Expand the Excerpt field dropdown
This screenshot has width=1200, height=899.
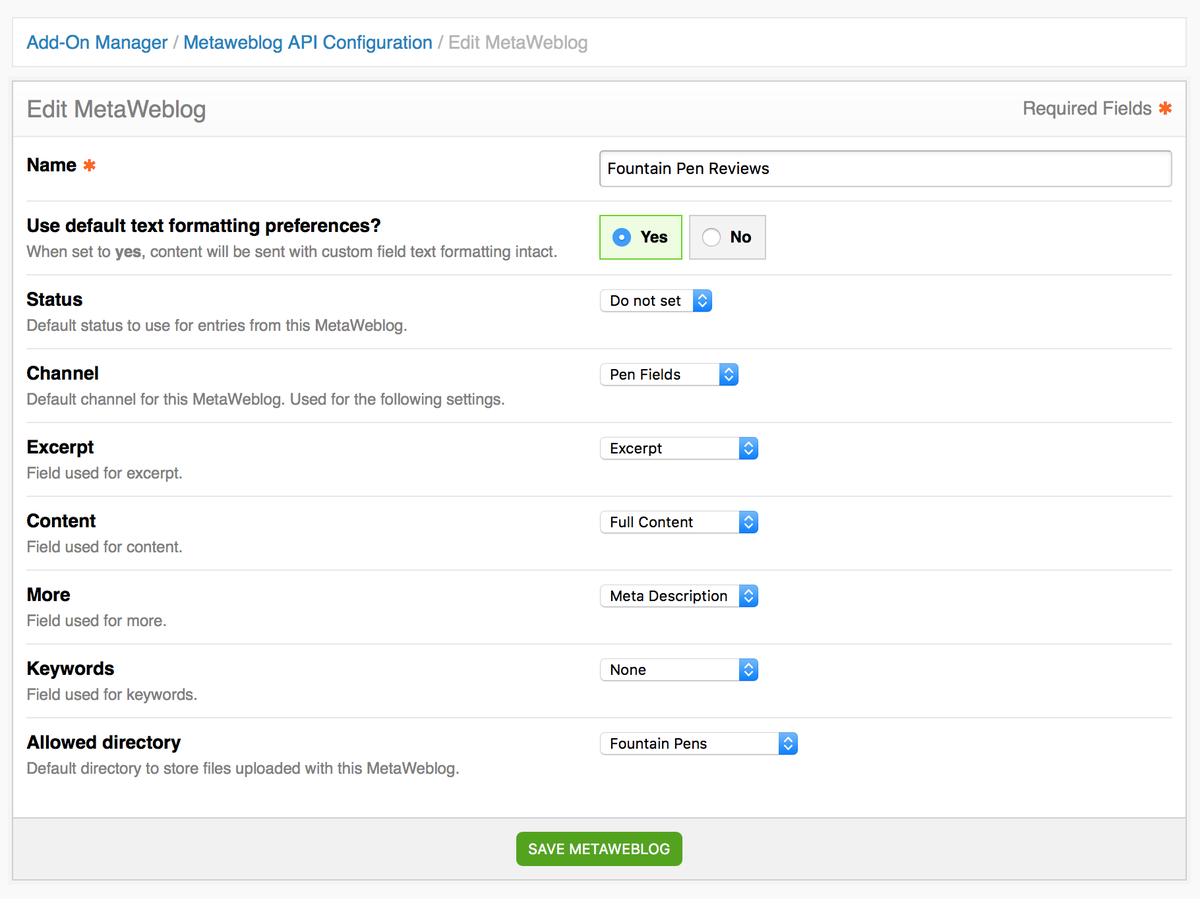[x=678, y=449]
